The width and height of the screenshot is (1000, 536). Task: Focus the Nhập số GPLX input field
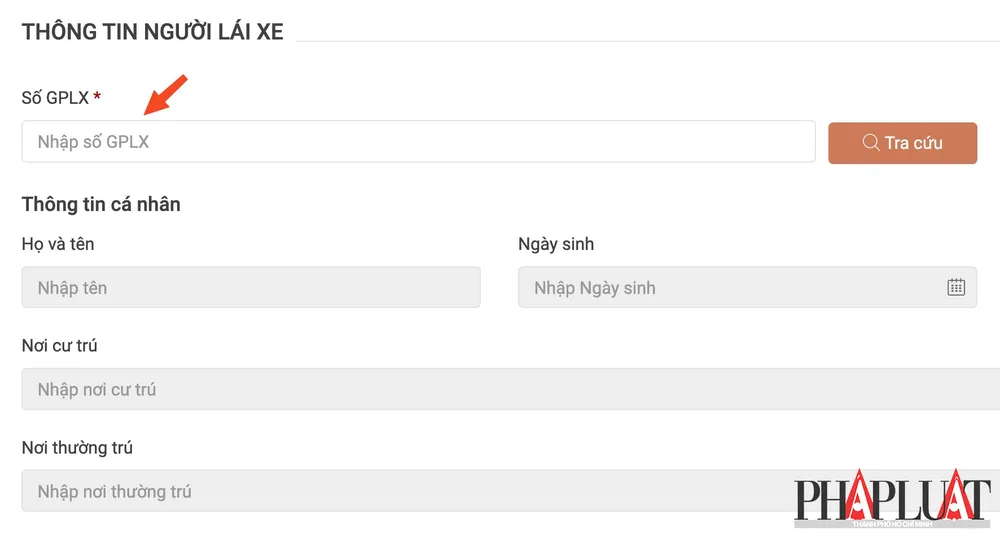[418, 142]
